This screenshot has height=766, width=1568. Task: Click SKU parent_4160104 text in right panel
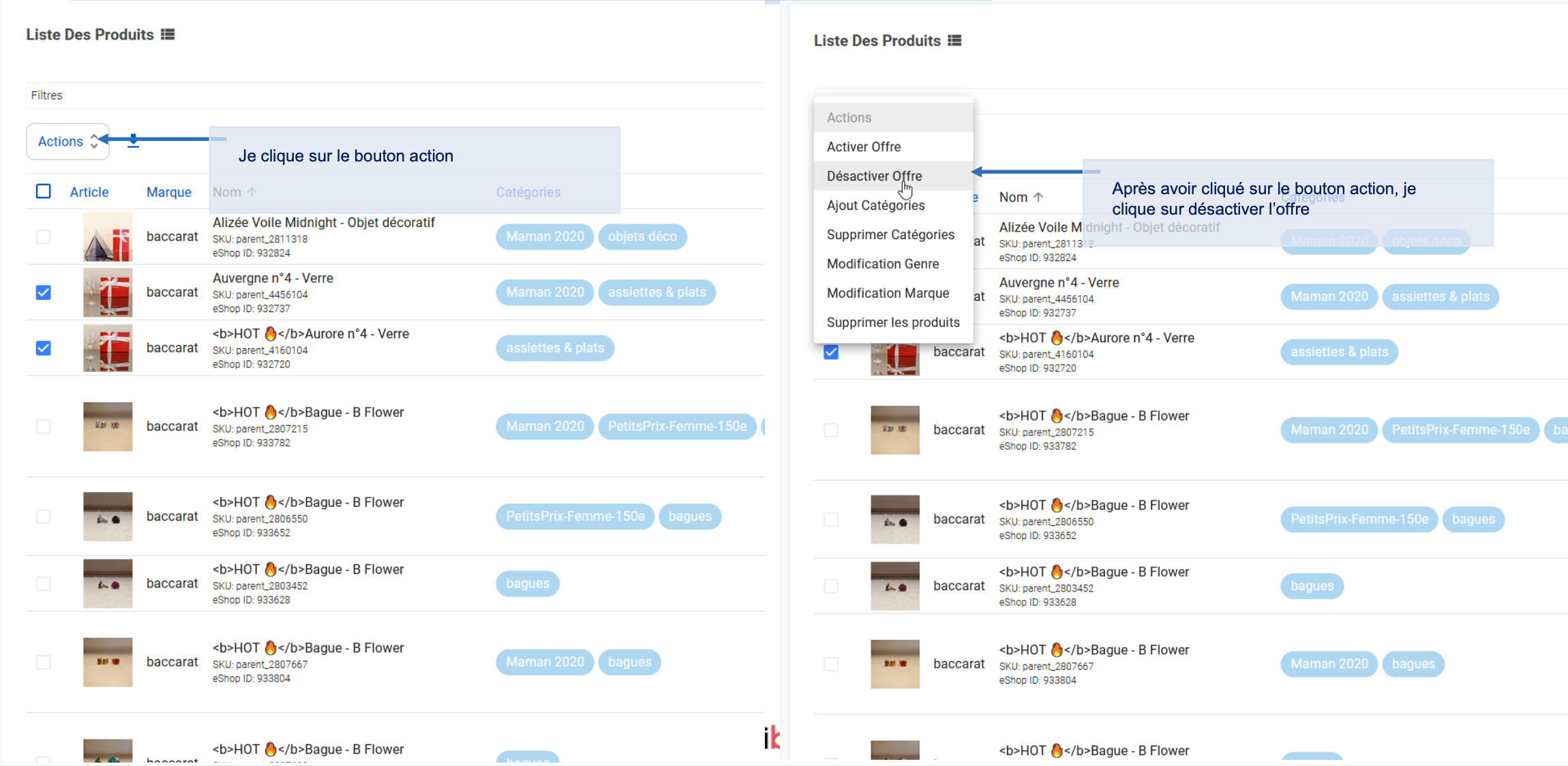click(x=1046, y=354)
